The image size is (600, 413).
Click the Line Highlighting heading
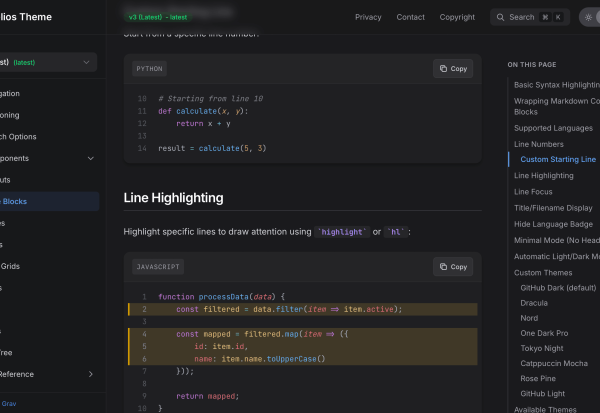173,198
